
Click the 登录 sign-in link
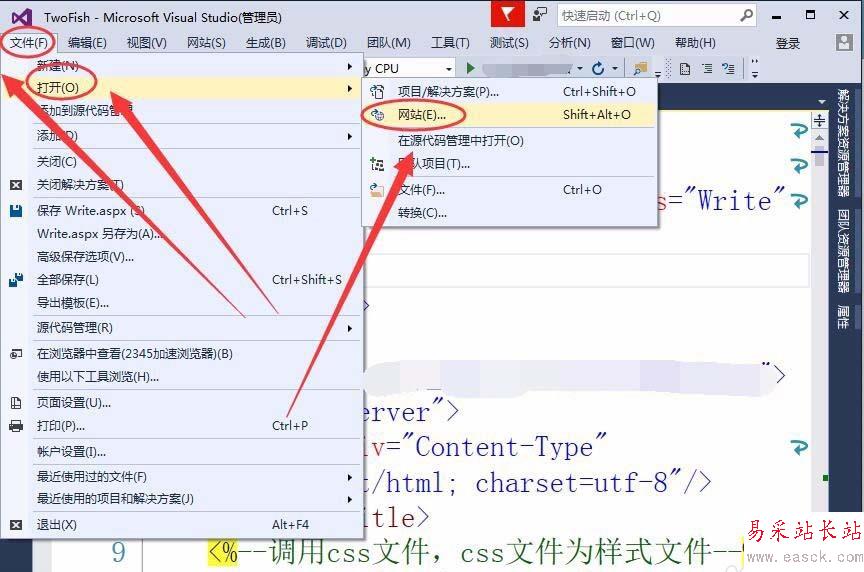point(787,44)
